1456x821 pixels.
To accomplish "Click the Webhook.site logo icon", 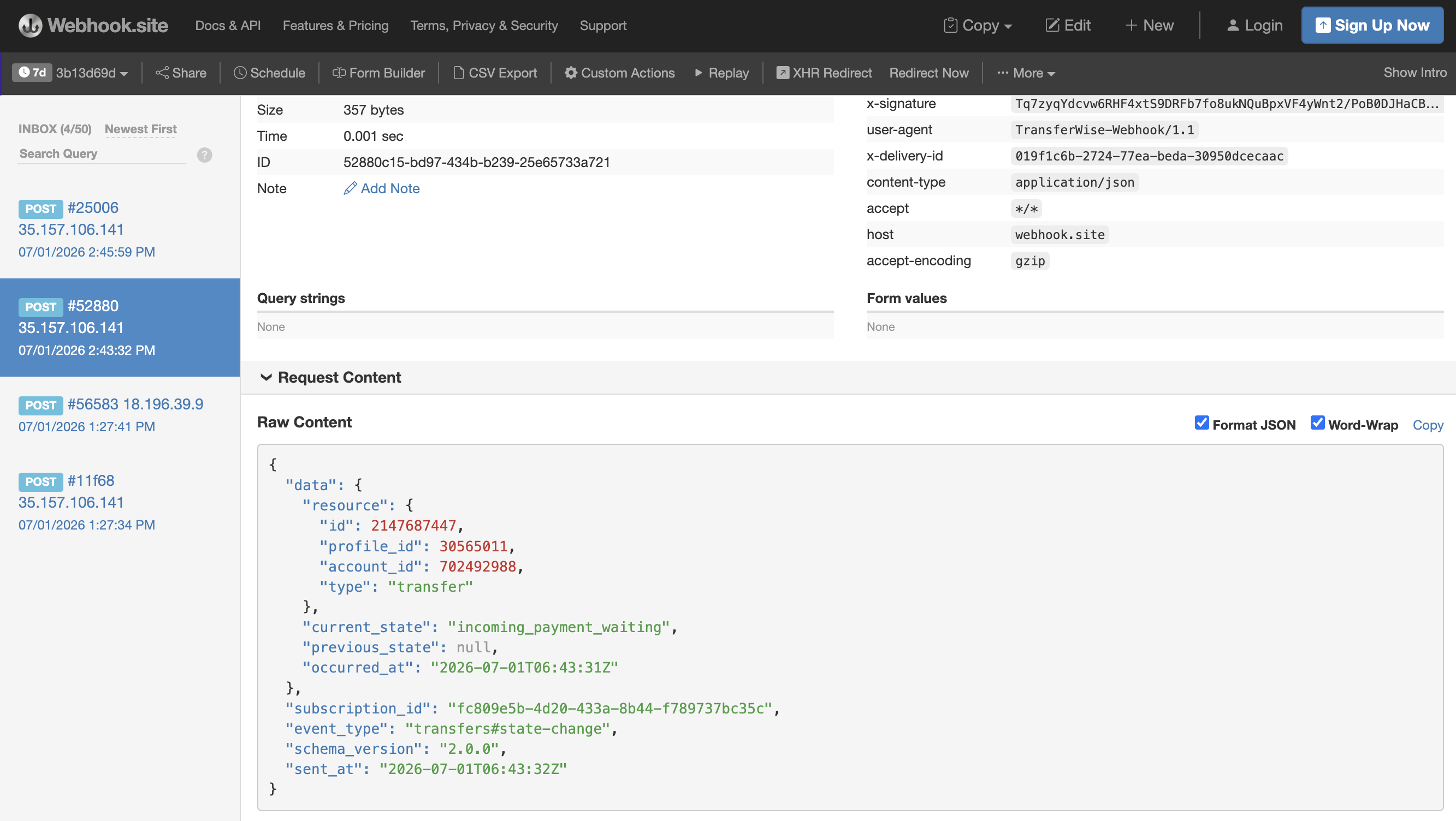I will coord(30,26).
